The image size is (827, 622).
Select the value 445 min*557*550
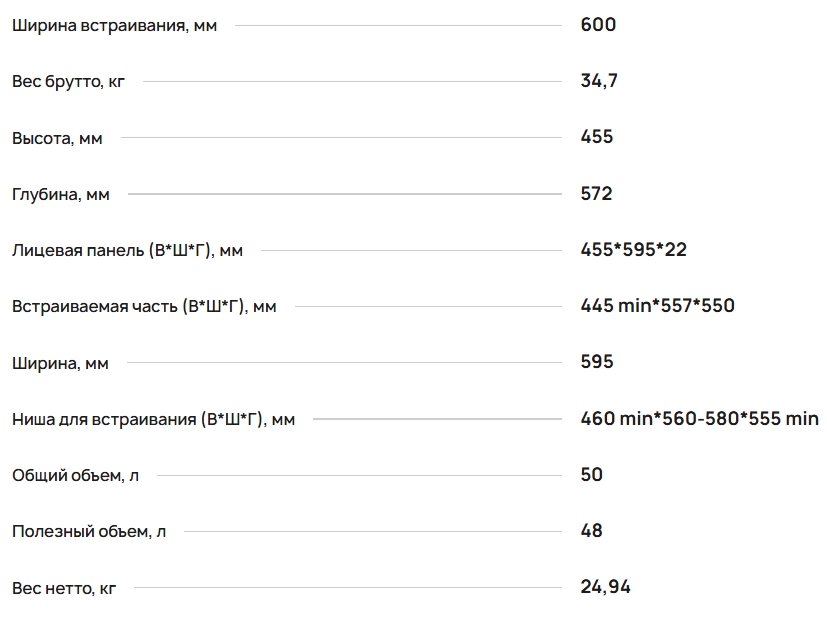pos(657,306)
